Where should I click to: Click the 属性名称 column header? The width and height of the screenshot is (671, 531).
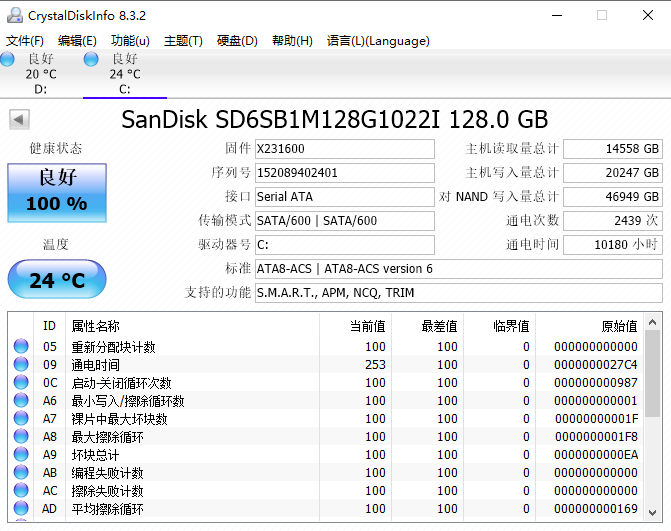193,326
